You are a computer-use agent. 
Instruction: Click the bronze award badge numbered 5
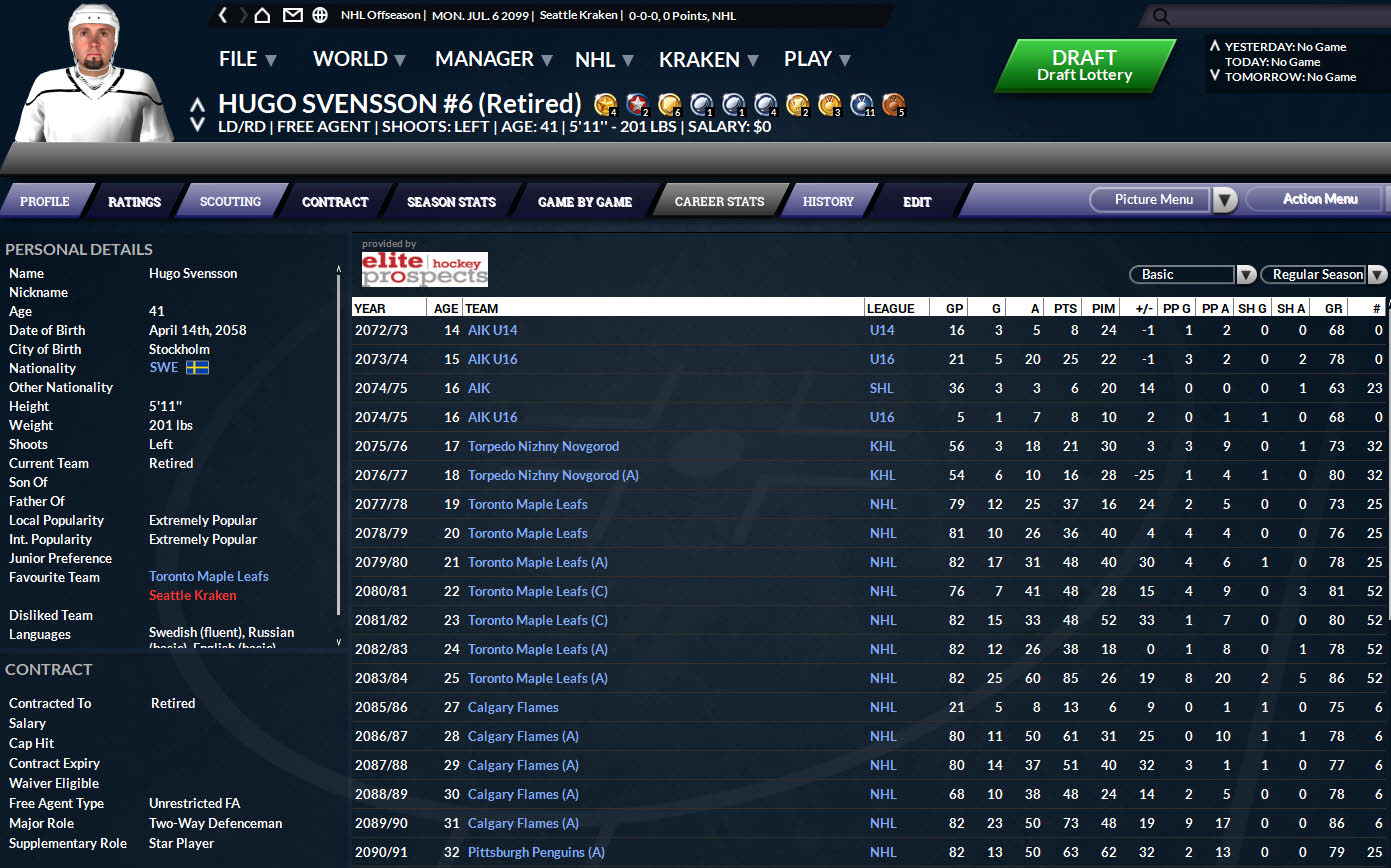click(893, 103)
